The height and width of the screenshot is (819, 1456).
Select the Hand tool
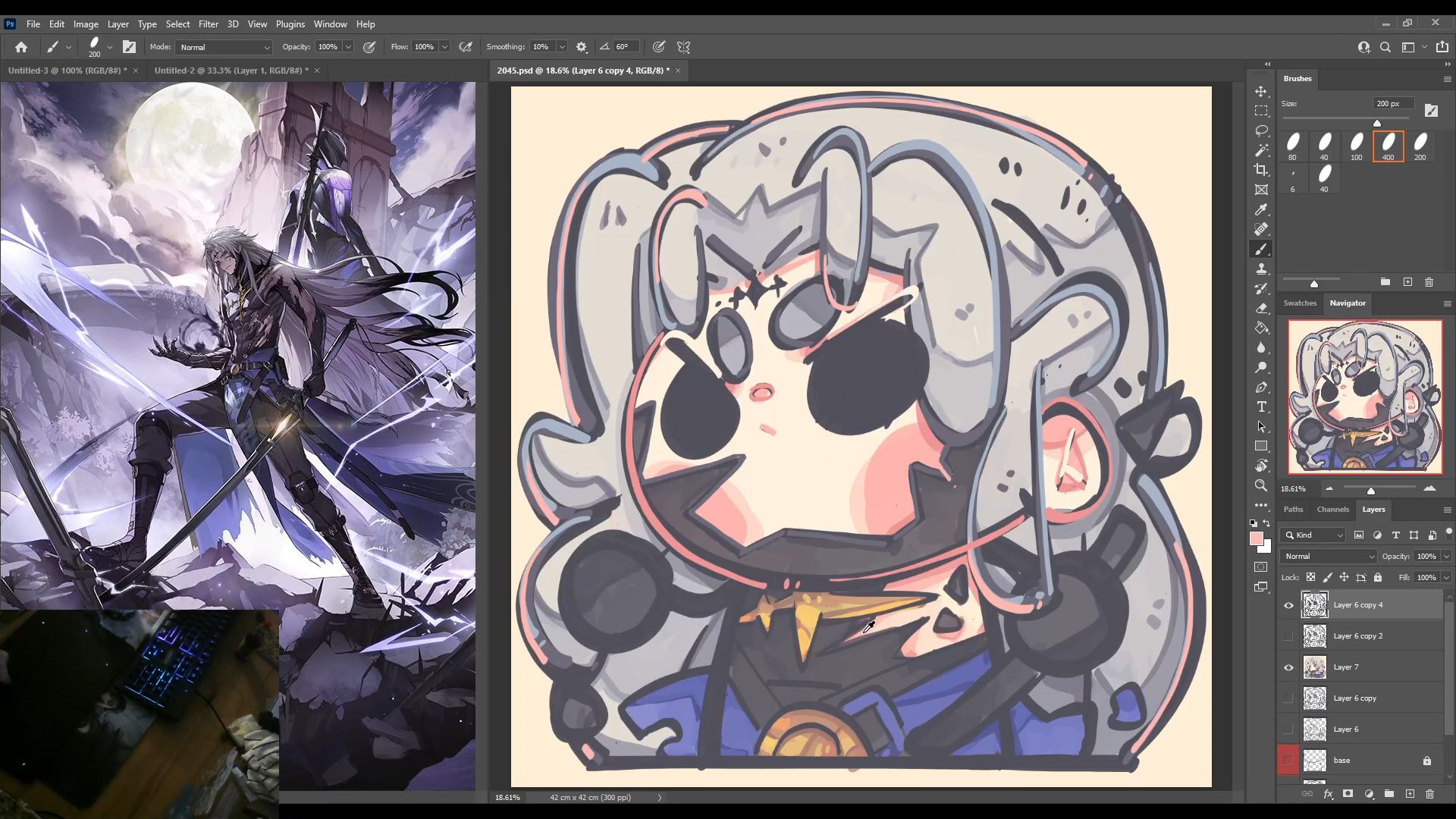point(1261,466)
